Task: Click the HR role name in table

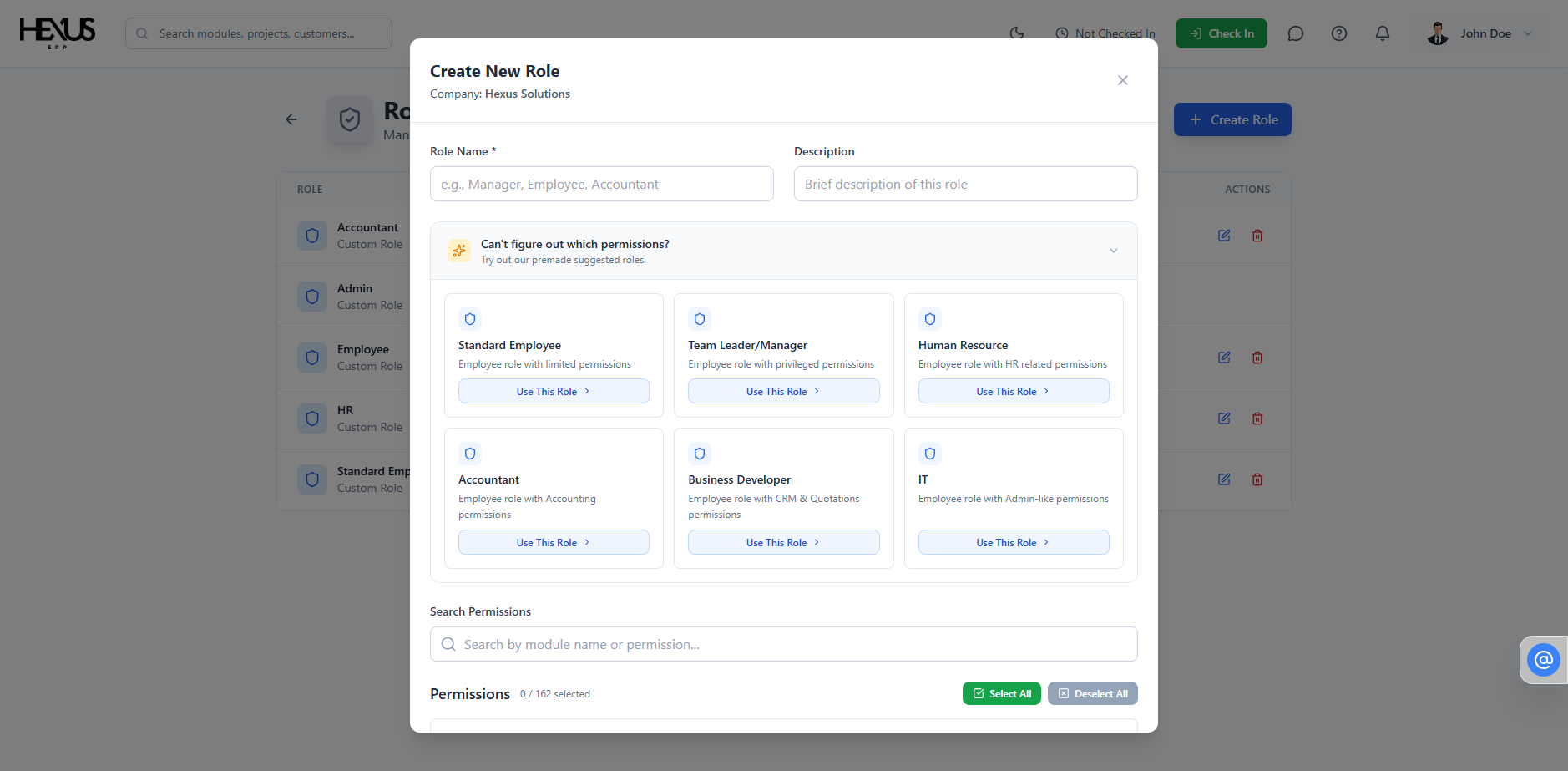Action: point(345,410)
